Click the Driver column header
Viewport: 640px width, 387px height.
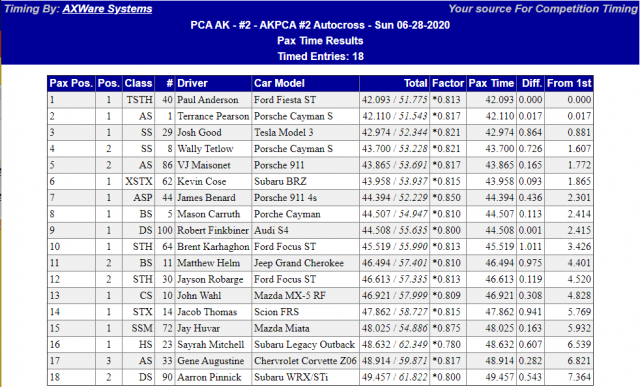point(213,83)
